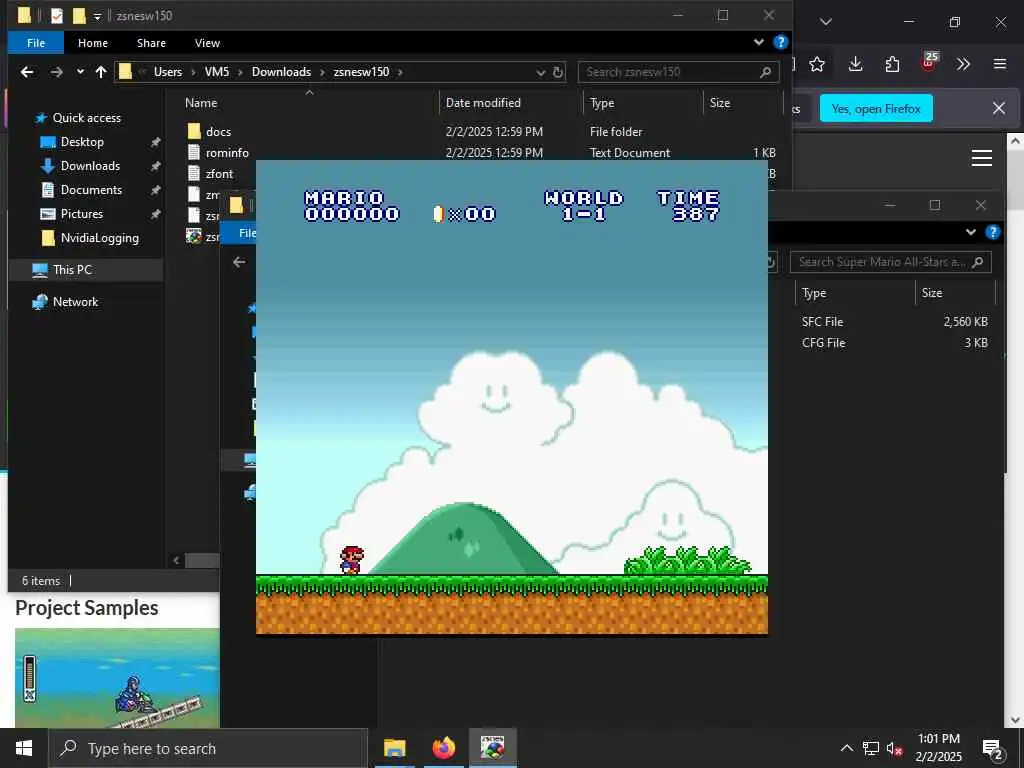
Task: Open recent locations dropdown arrow
Action: 80,72
